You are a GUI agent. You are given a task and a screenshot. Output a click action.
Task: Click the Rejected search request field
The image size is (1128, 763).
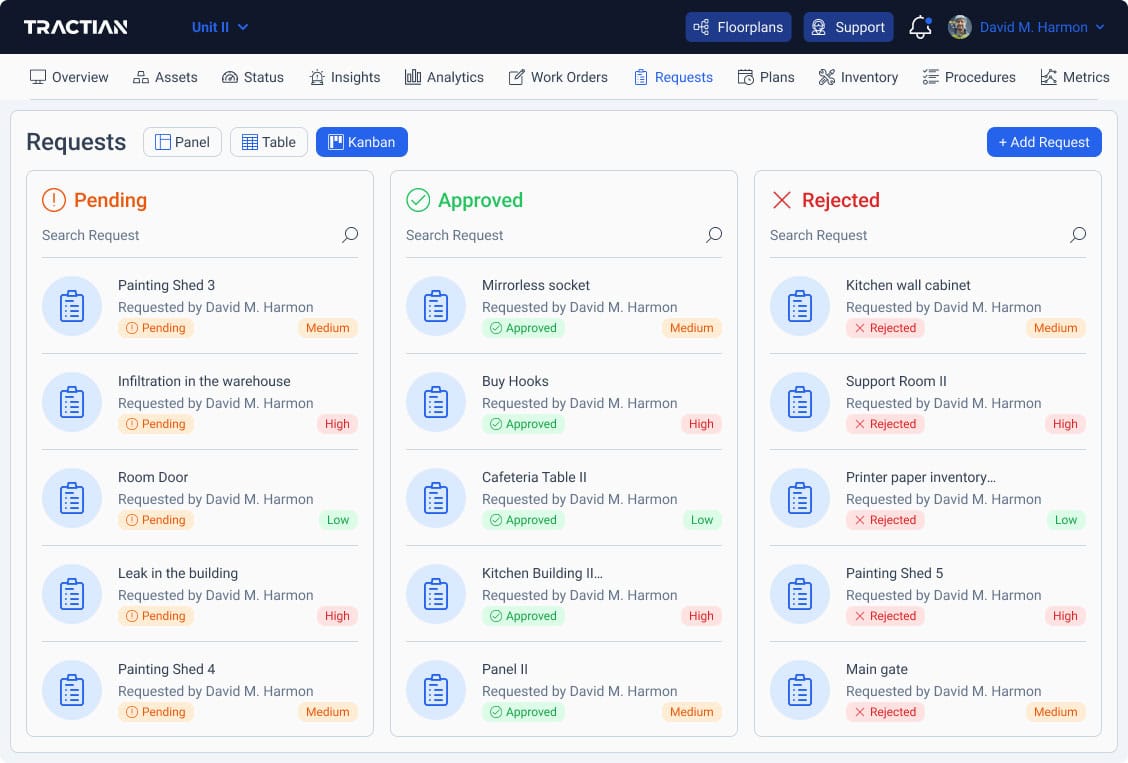[928, 235]
